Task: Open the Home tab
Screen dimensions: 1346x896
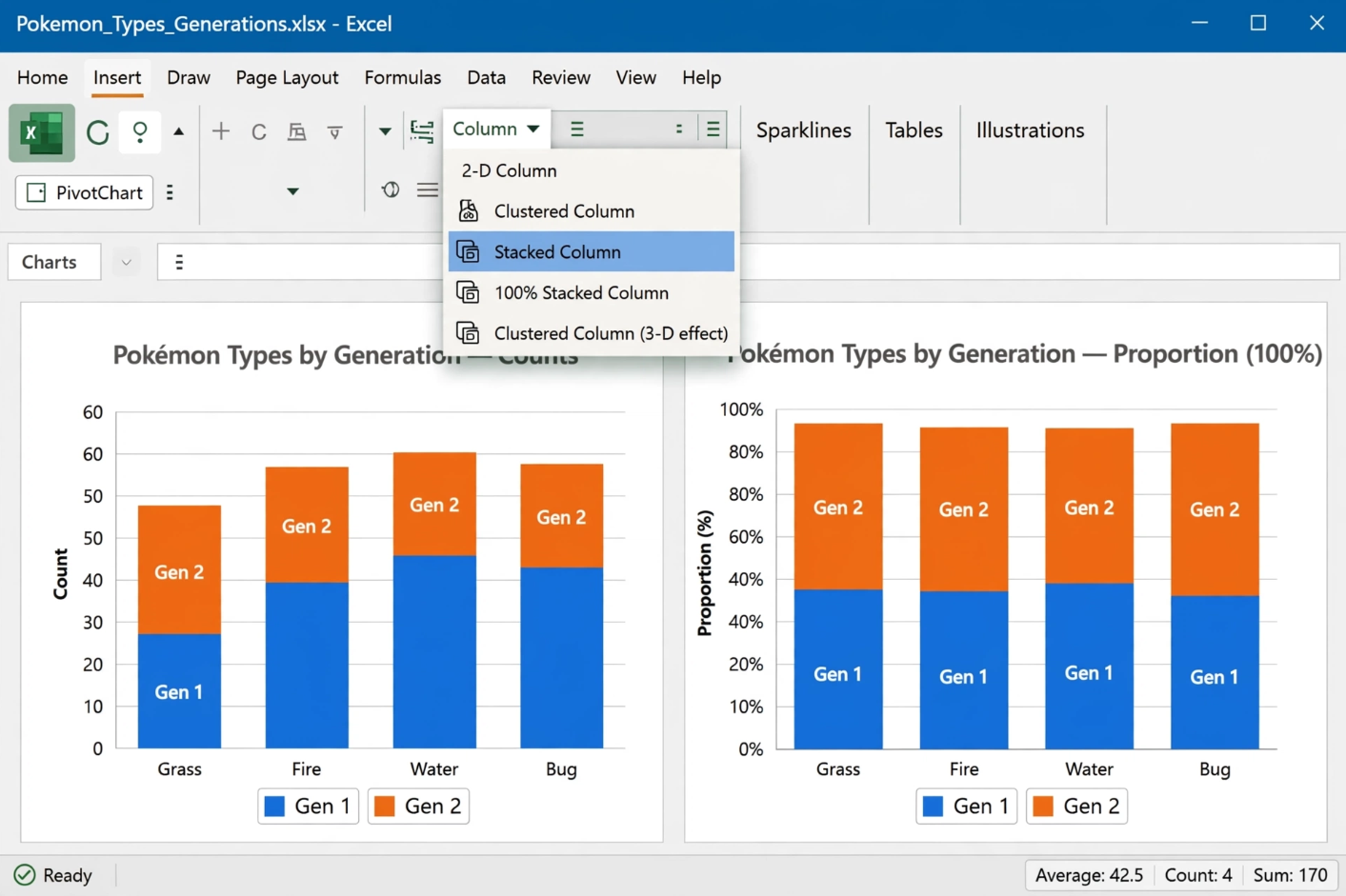Action: tap(43, 77)
